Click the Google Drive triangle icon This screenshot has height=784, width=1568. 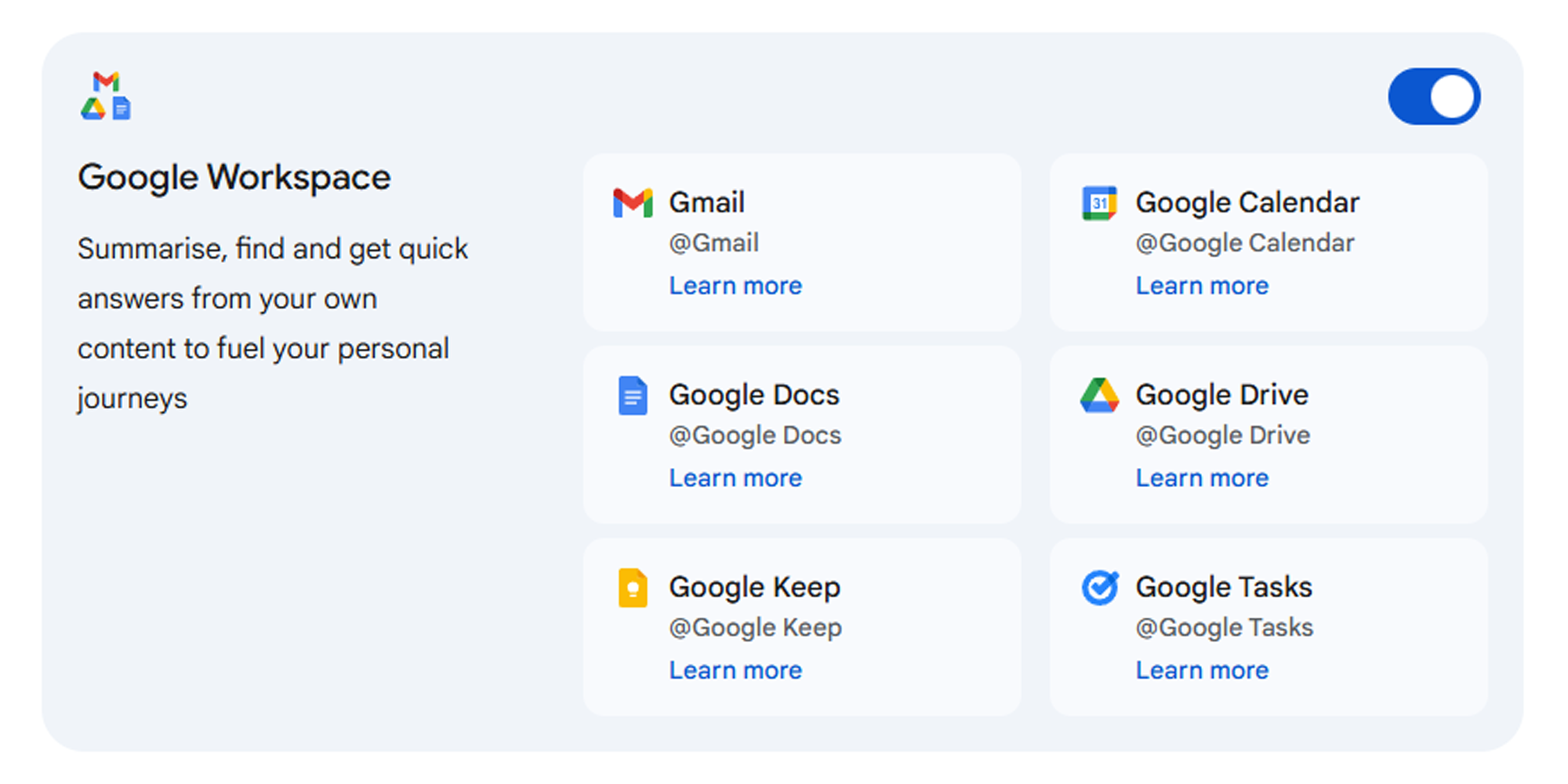[x=1099, y=395]
